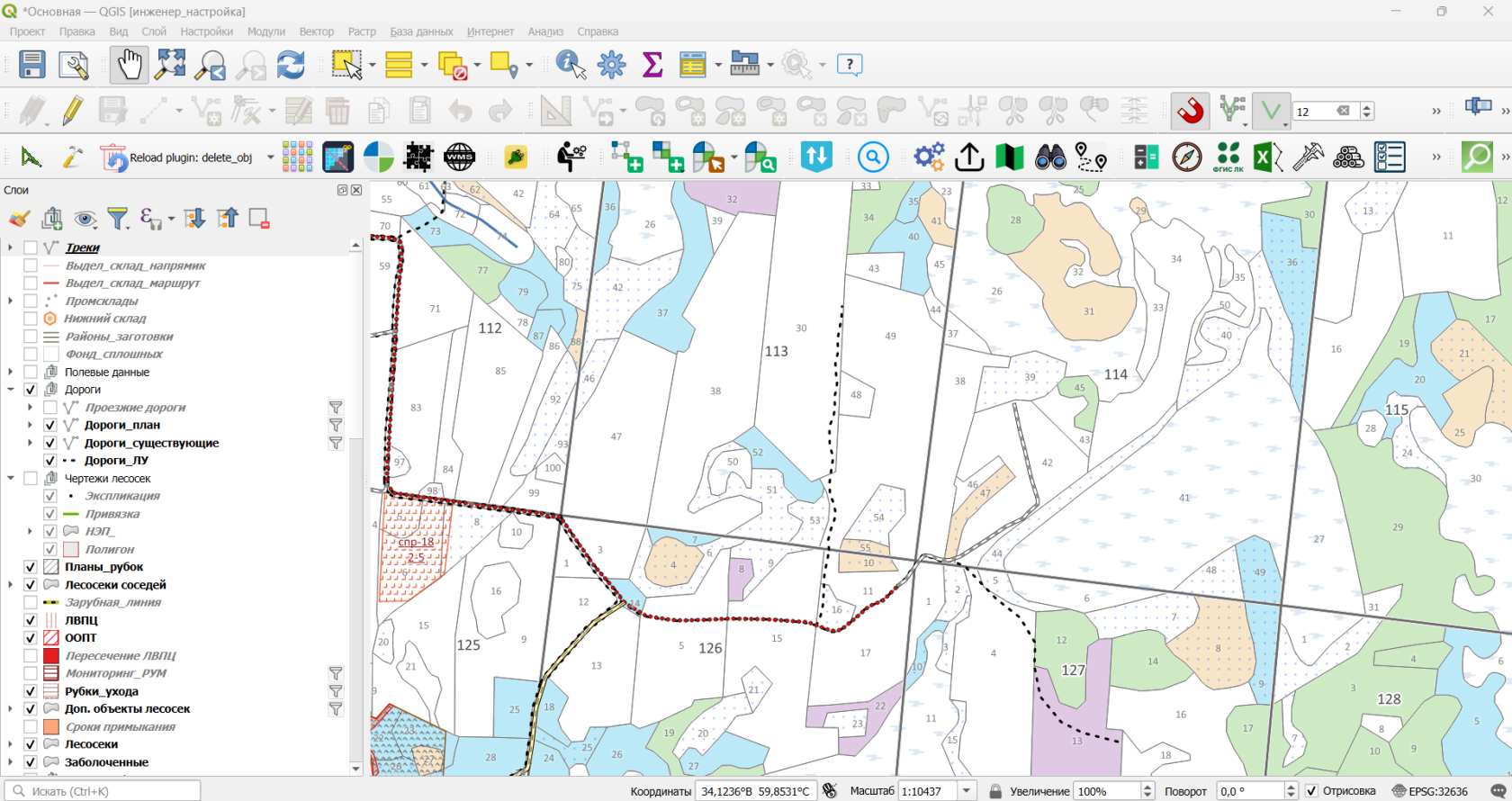Toggle the red snapping magnet icon
Image resolution: width=1512 pixels, height=801 pixels.
1190,111
